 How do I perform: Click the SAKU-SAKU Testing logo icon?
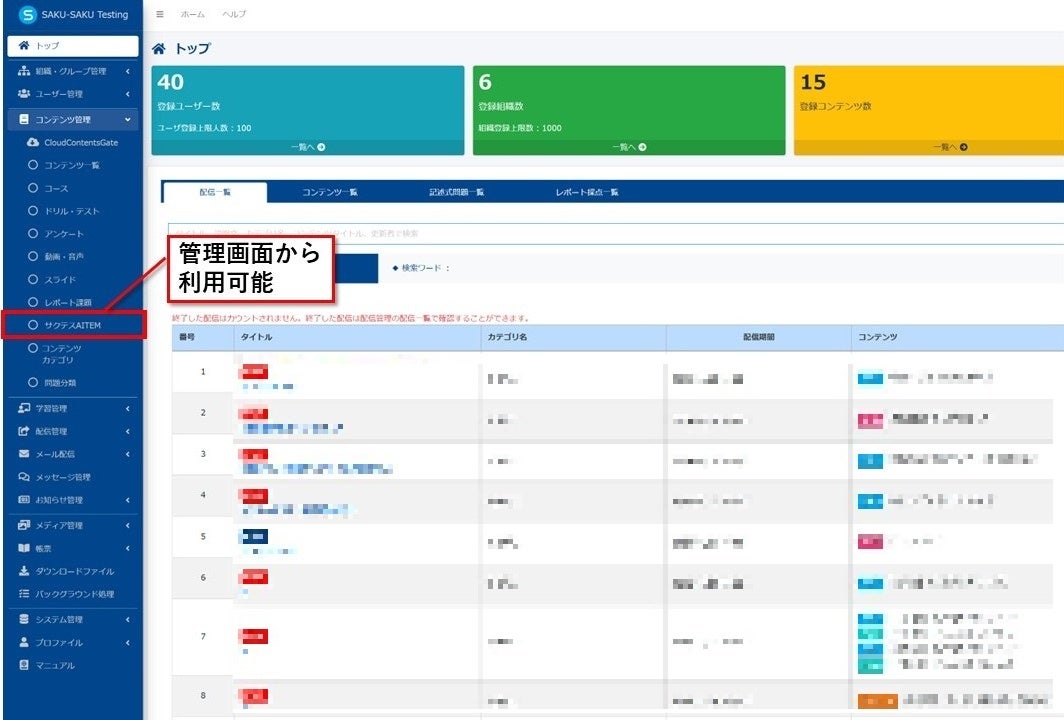tap(27, 14)
